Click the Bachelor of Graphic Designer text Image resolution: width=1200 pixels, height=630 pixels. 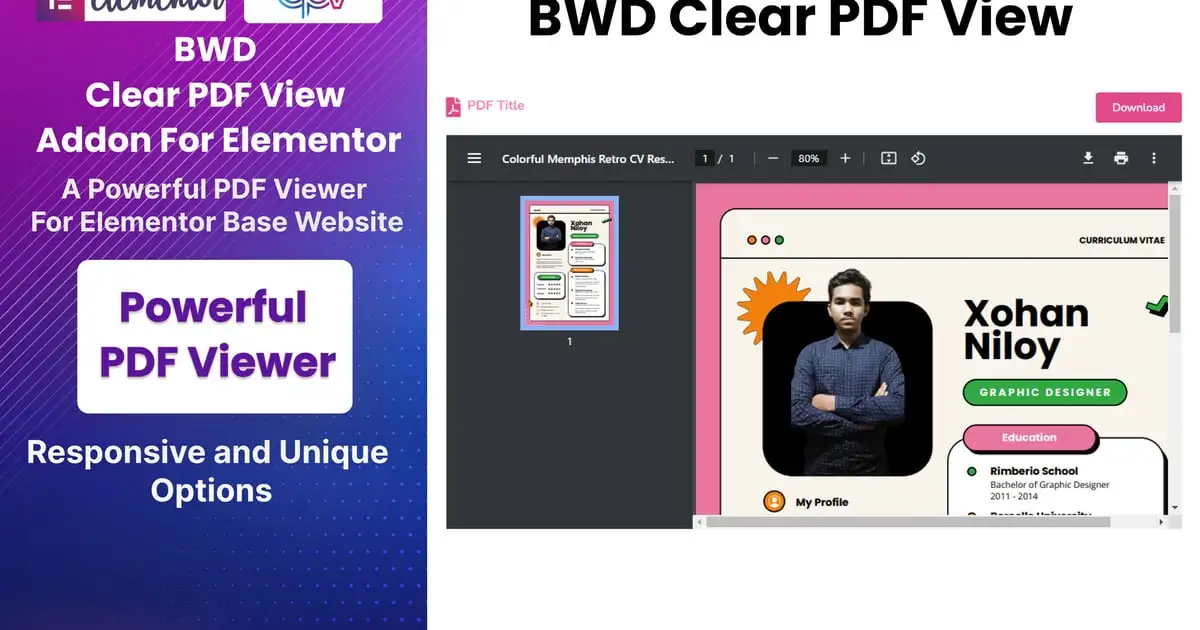click(x=1050, y=485)
